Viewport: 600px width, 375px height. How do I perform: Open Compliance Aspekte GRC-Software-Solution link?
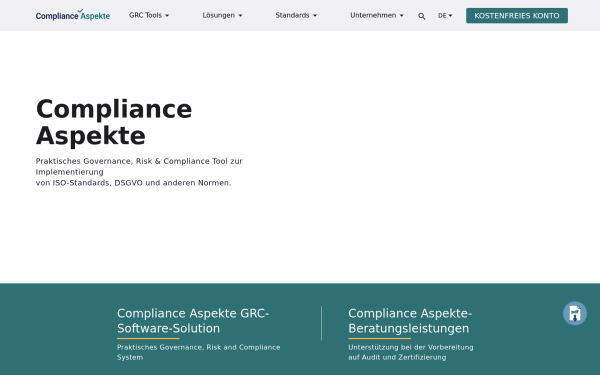(x=193, y=321)
